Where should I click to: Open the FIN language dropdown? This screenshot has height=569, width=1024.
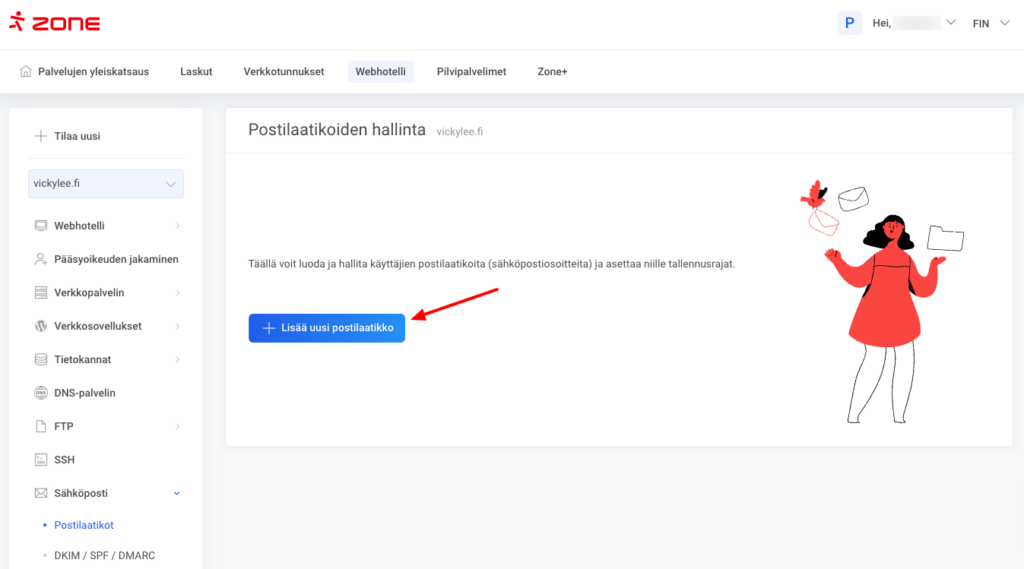pyautogui.click(x=990, y=23)
